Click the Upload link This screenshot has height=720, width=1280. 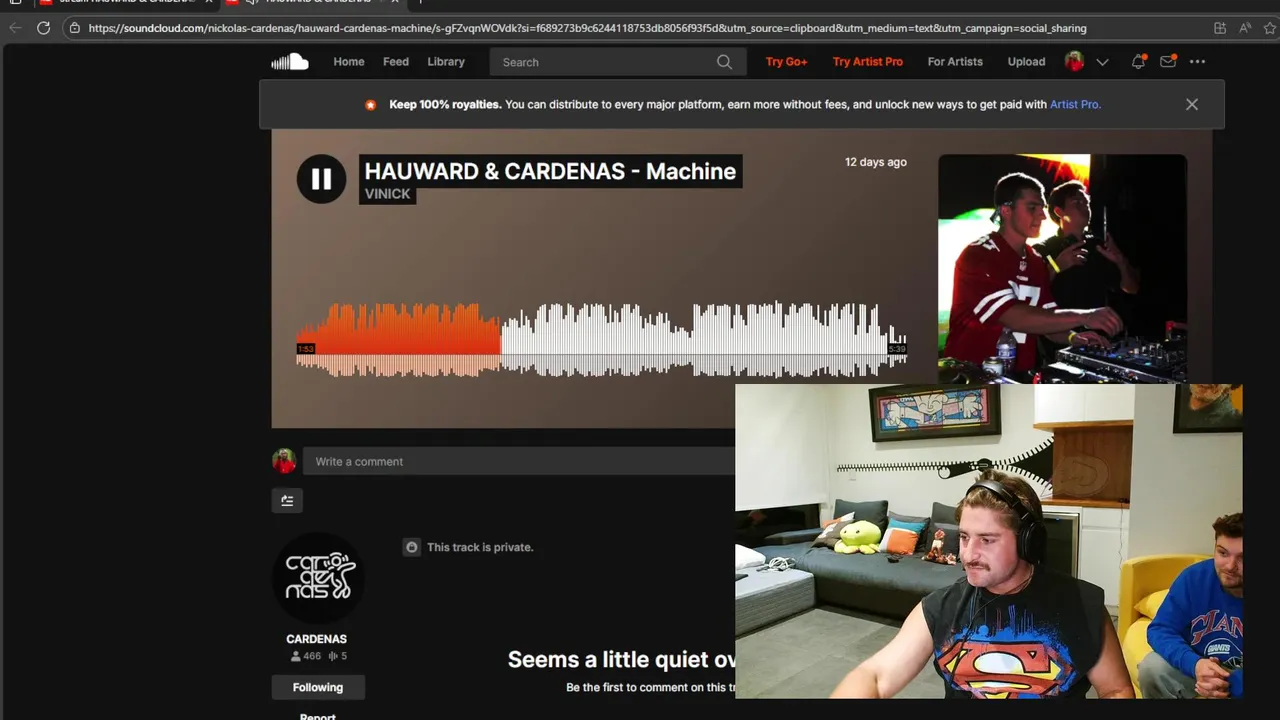(x=1026, y=62)
